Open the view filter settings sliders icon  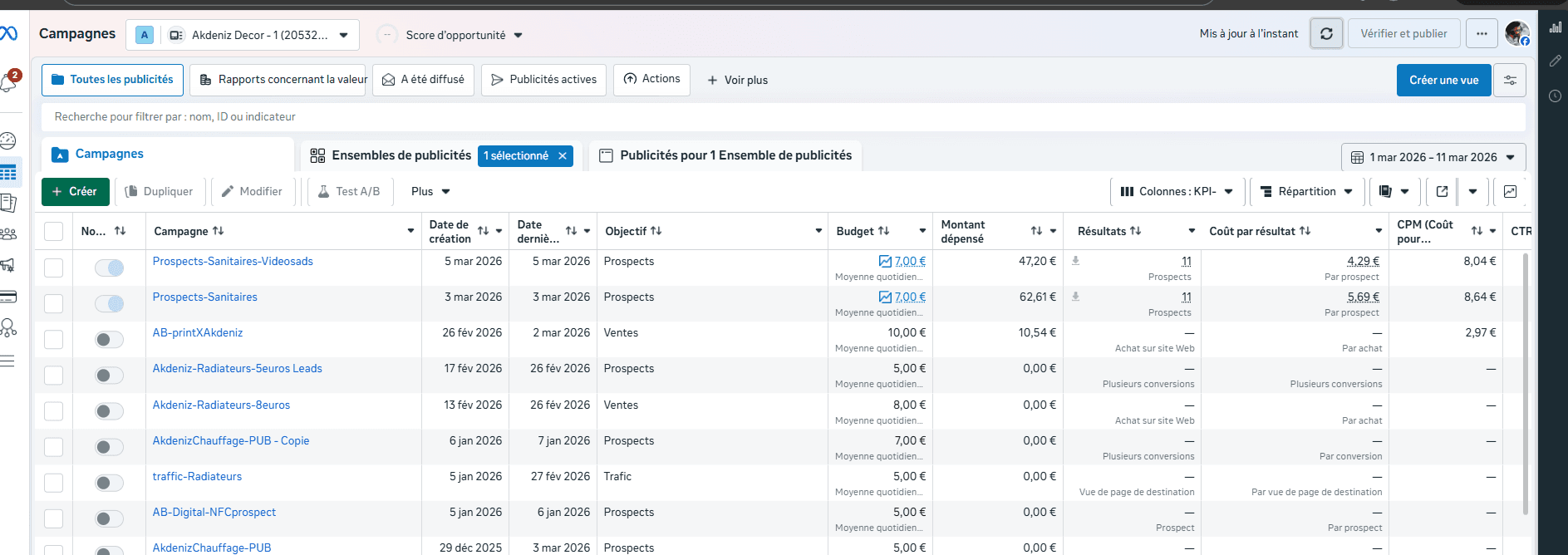point(1510,81)
